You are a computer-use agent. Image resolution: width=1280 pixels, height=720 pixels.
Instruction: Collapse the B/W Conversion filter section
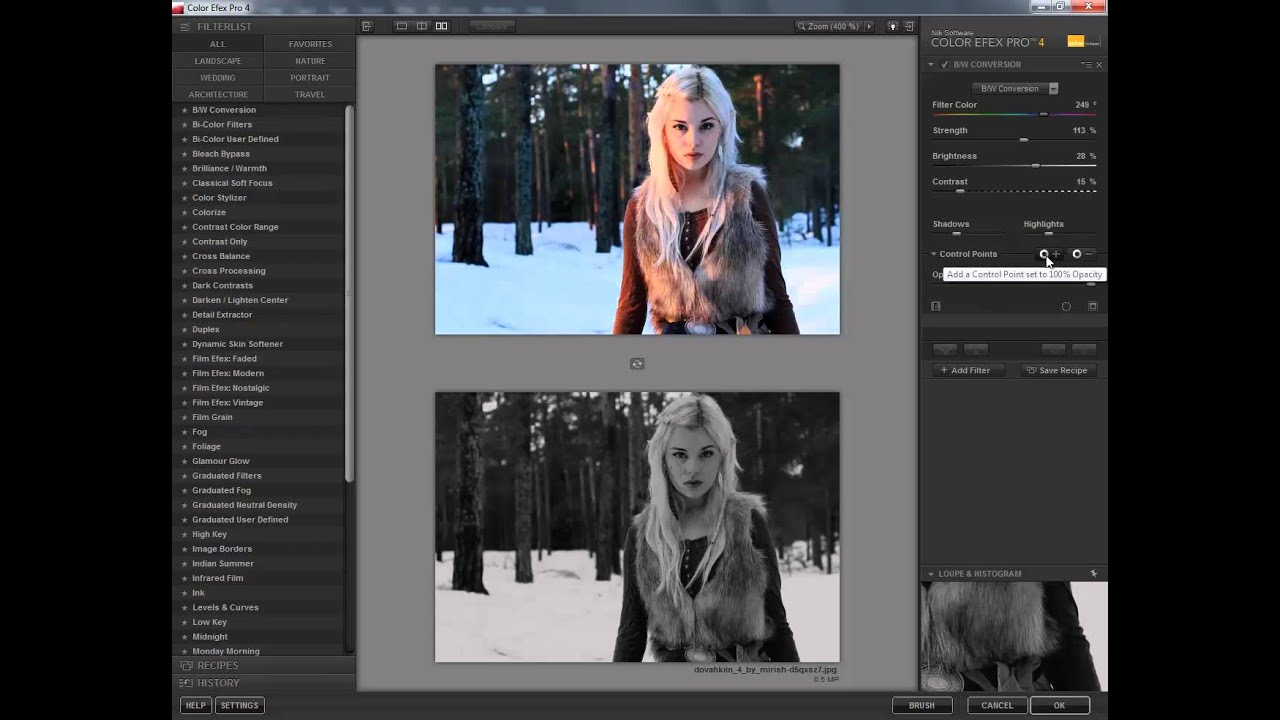(931, 64)
